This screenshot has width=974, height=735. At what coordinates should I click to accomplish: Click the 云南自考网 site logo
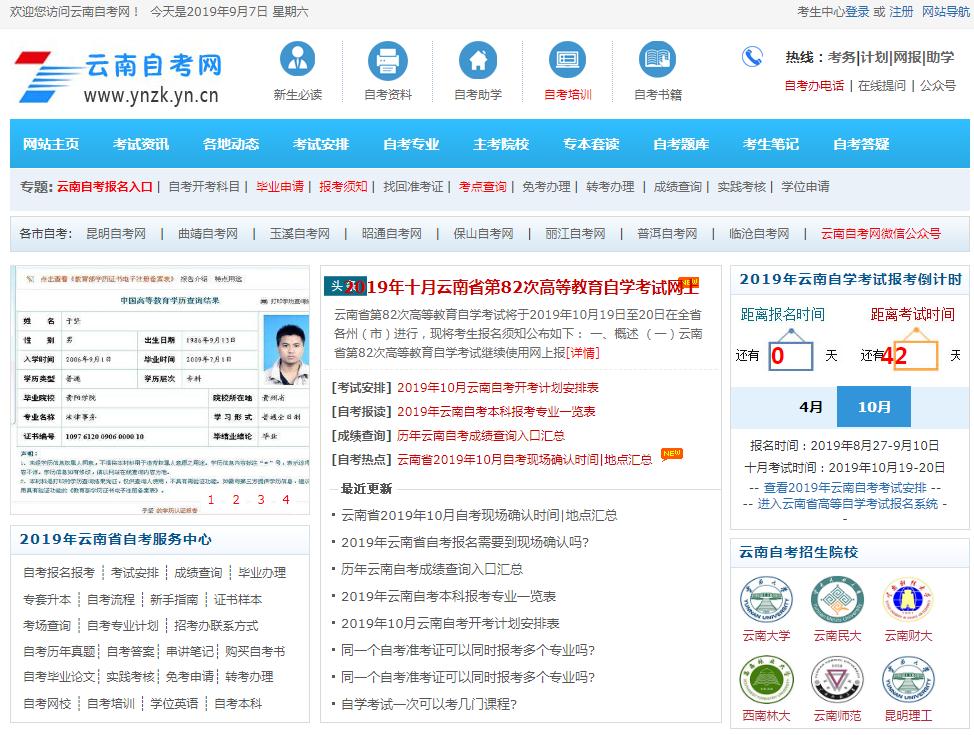118,77
